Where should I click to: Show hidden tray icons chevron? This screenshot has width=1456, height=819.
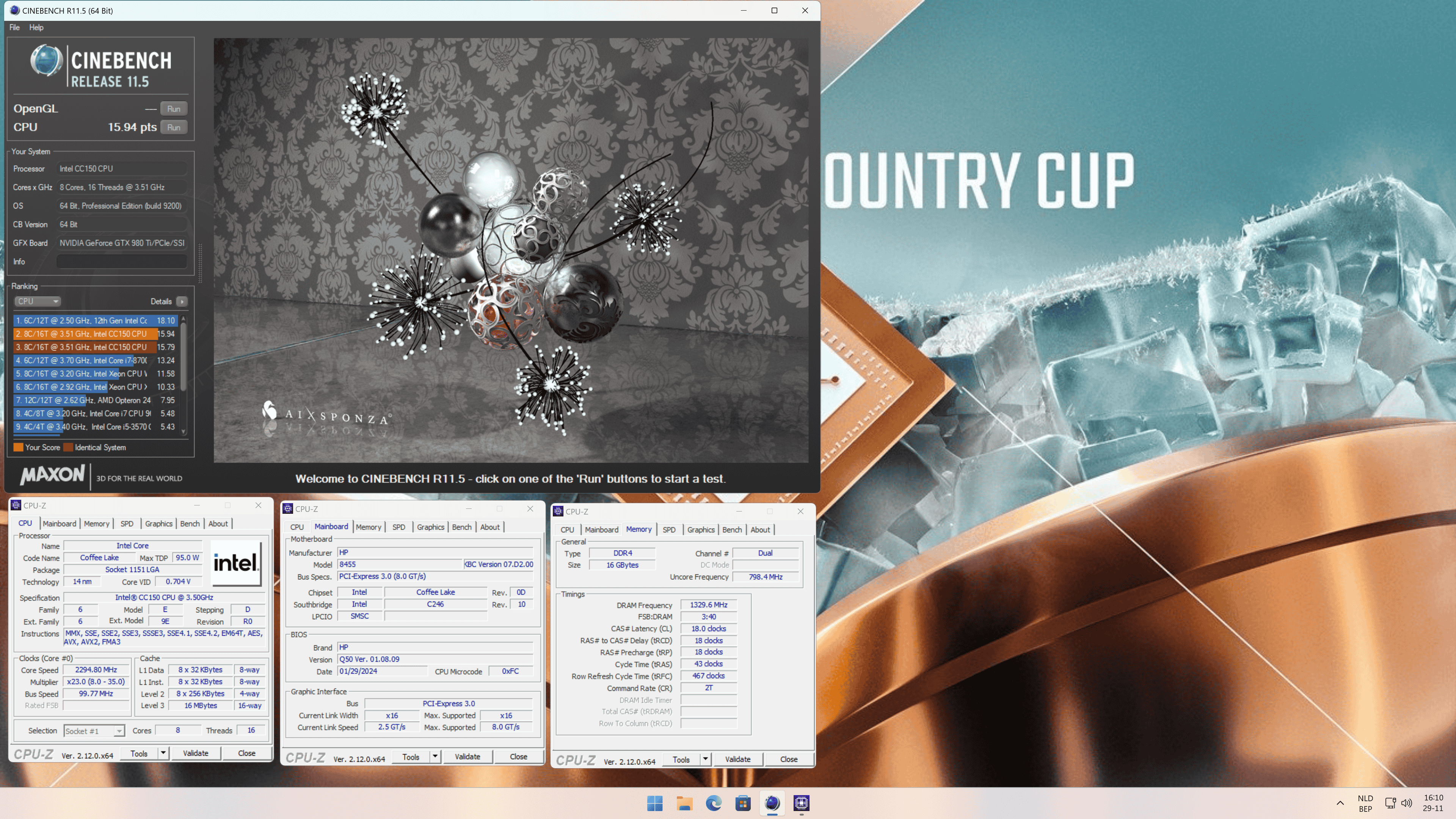(x=1340, y=803)
